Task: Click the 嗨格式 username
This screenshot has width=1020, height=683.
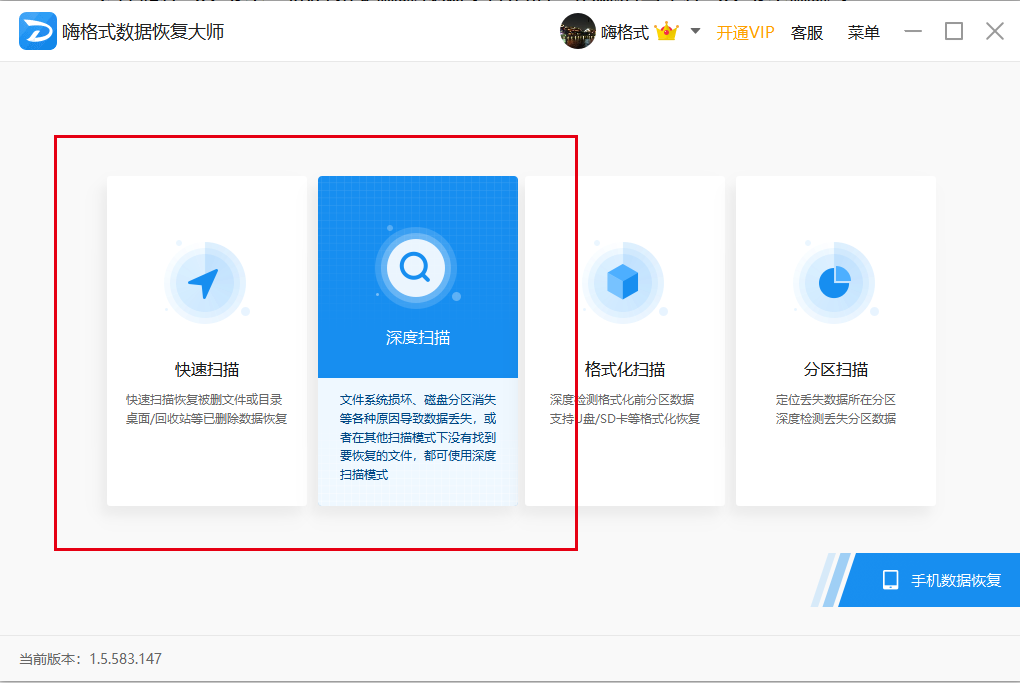Action: [624, 33]
